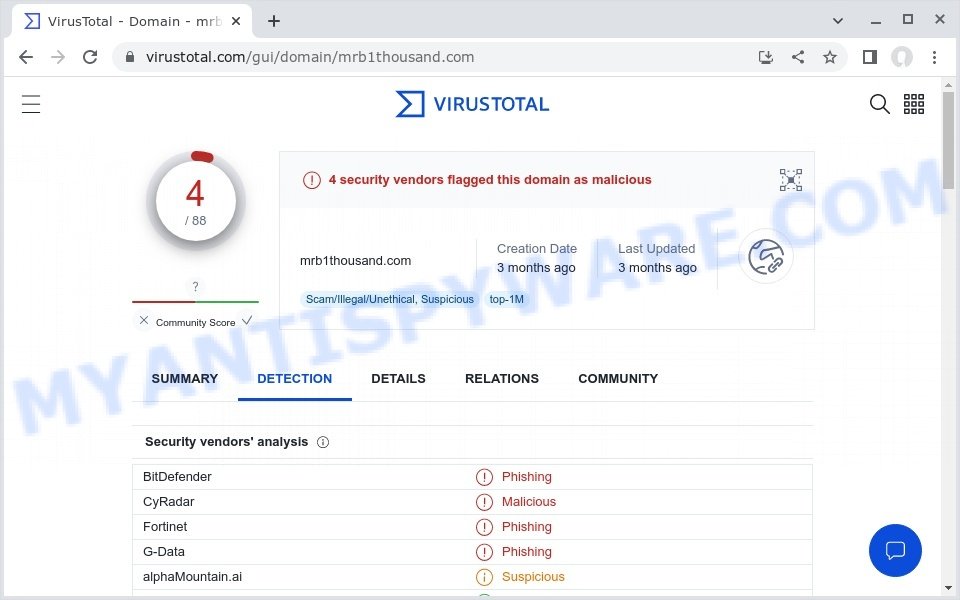Screen dimensions: 960x600
Task: Open the RELATIONS tab
Action: (501, 379)
